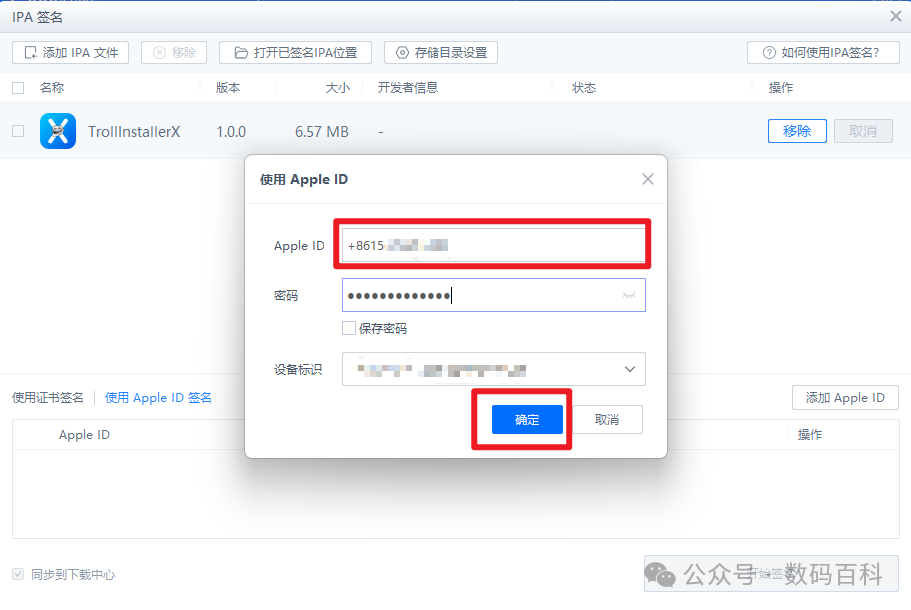
Task: Click the Apple ID input field
Action: click(493, 246)
